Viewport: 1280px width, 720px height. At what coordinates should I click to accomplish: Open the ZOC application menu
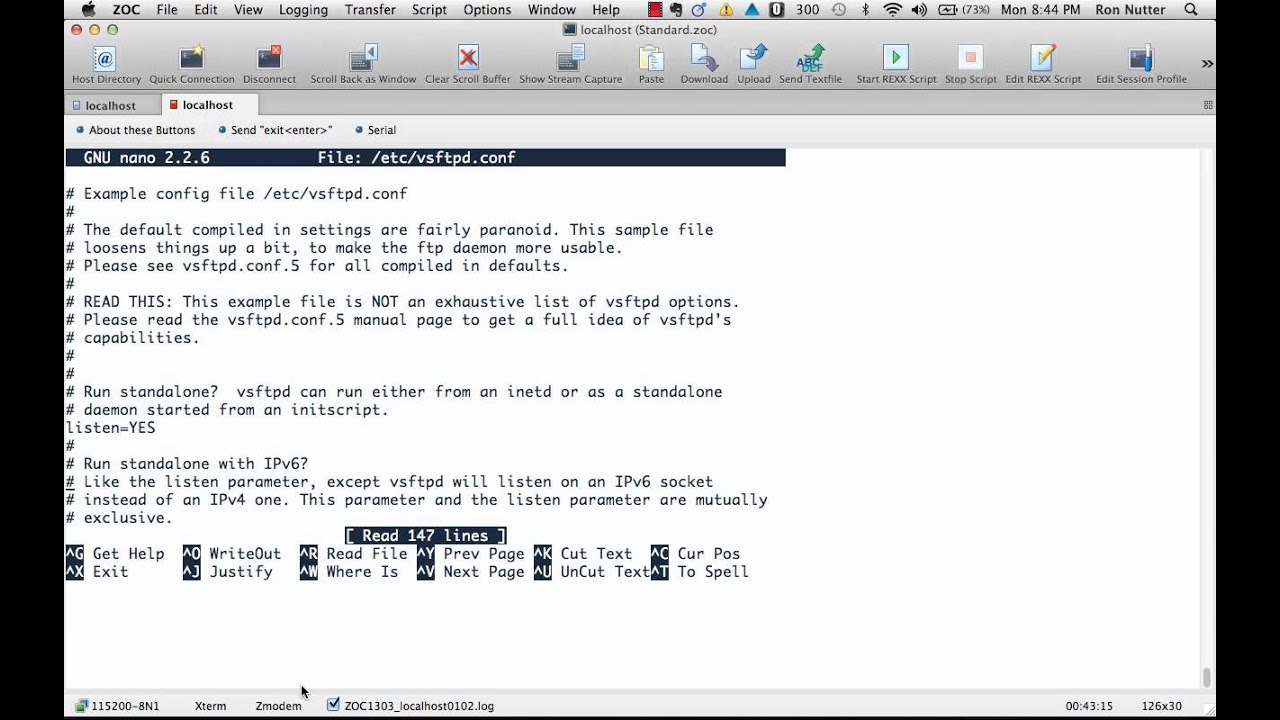pyautogui.click(x=126, y=10)
